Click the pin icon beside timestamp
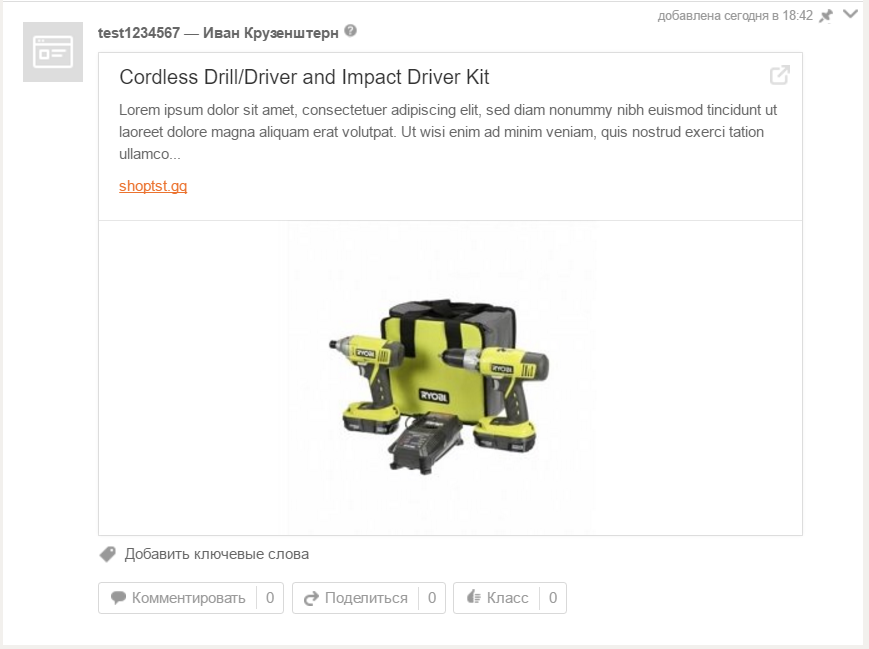Screen dimensions: 869x649 pos(826,16)
